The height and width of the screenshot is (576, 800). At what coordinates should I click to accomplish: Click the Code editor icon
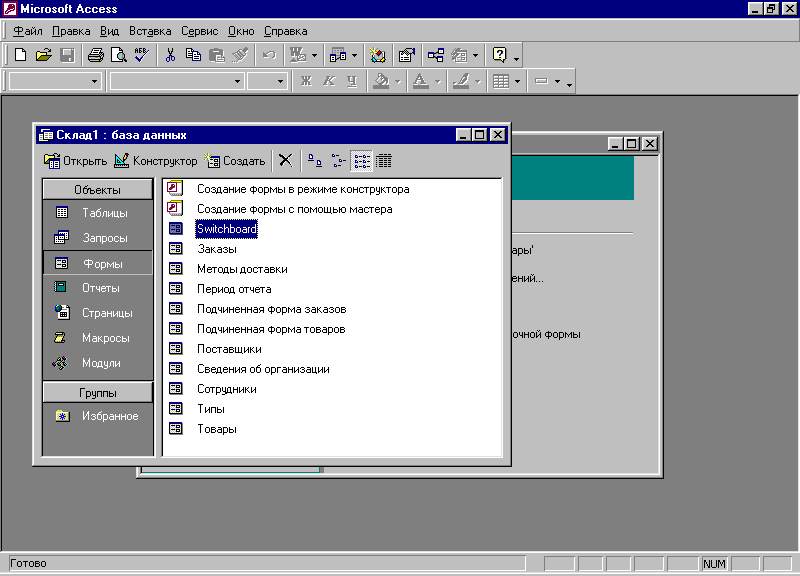pyautogui.click(x=378, y=55)
